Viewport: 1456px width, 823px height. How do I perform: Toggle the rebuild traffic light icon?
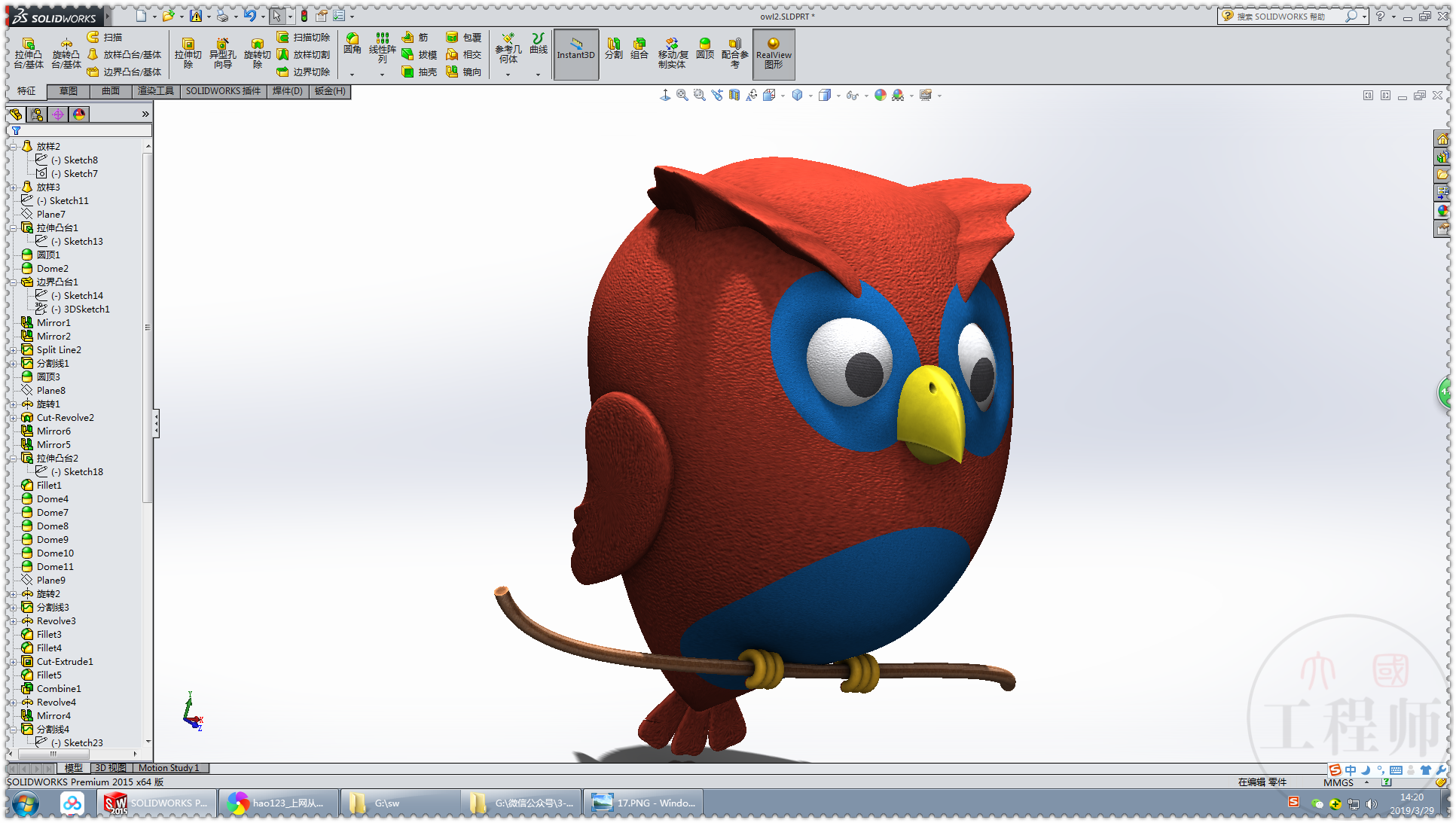pyautogui.click(x=304, y=16)
